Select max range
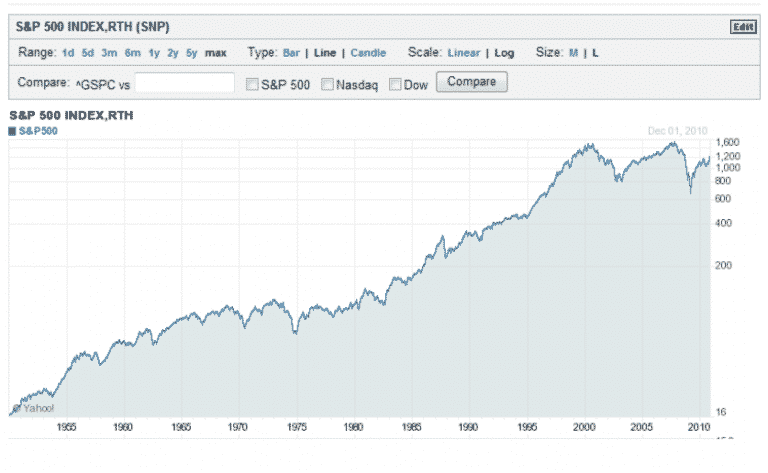The width and height of the screenshot is (768, 473). (216, 53)
